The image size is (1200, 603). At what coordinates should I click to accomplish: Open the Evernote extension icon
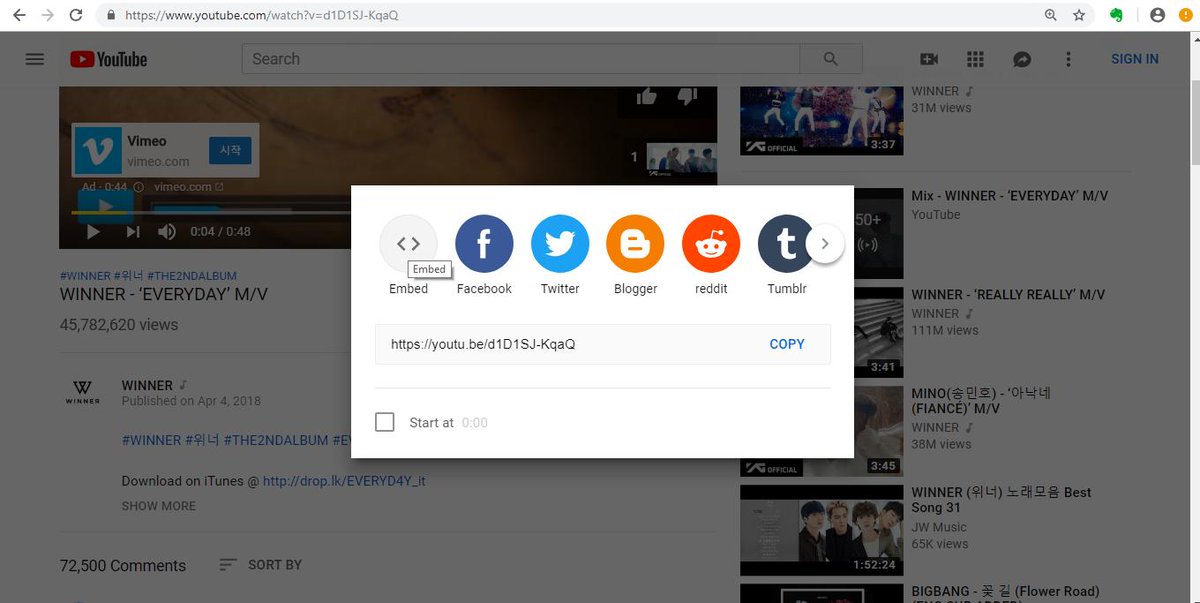(1116, 15)
